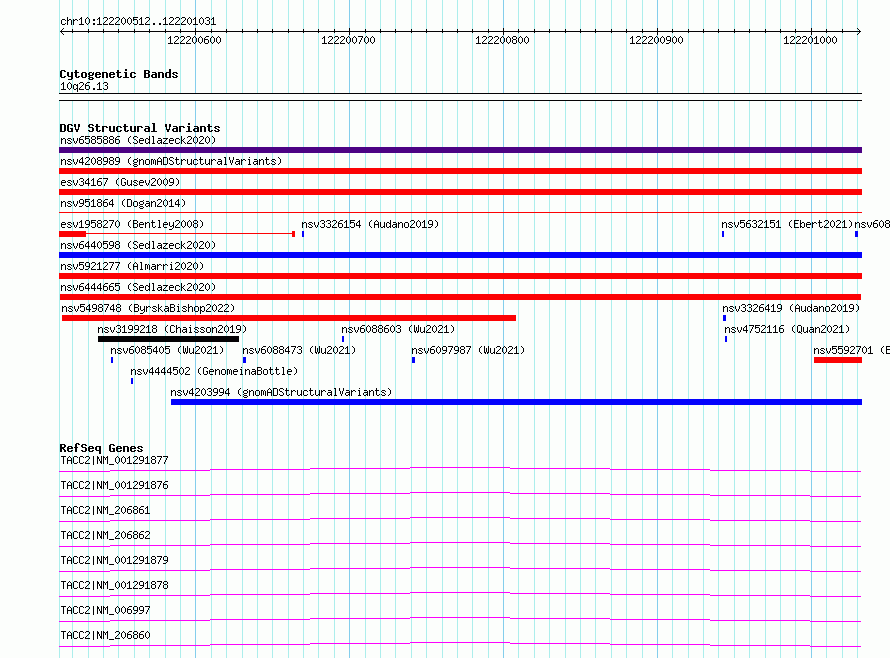890x658 pixels.
Task: Select nsv4752116 (Quan2021) label
Action: click(x=787, y=329)
